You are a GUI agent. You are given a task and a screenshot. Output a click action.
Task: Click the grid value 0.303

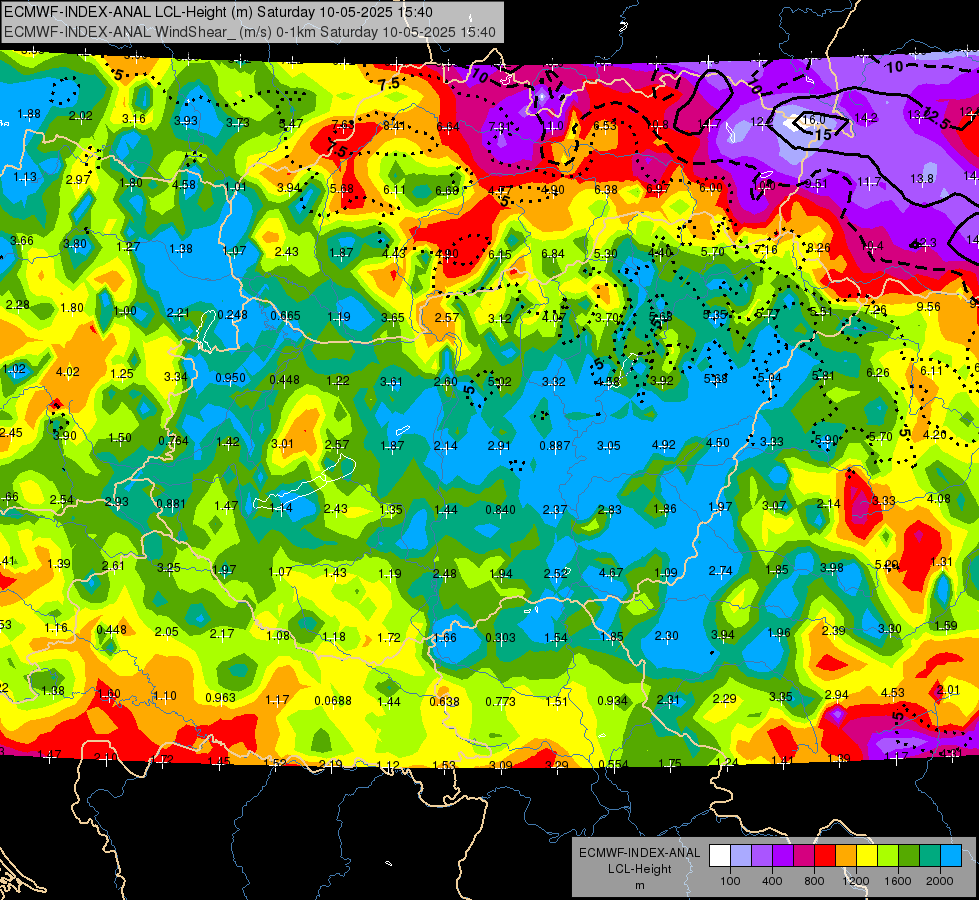(501, 637)
